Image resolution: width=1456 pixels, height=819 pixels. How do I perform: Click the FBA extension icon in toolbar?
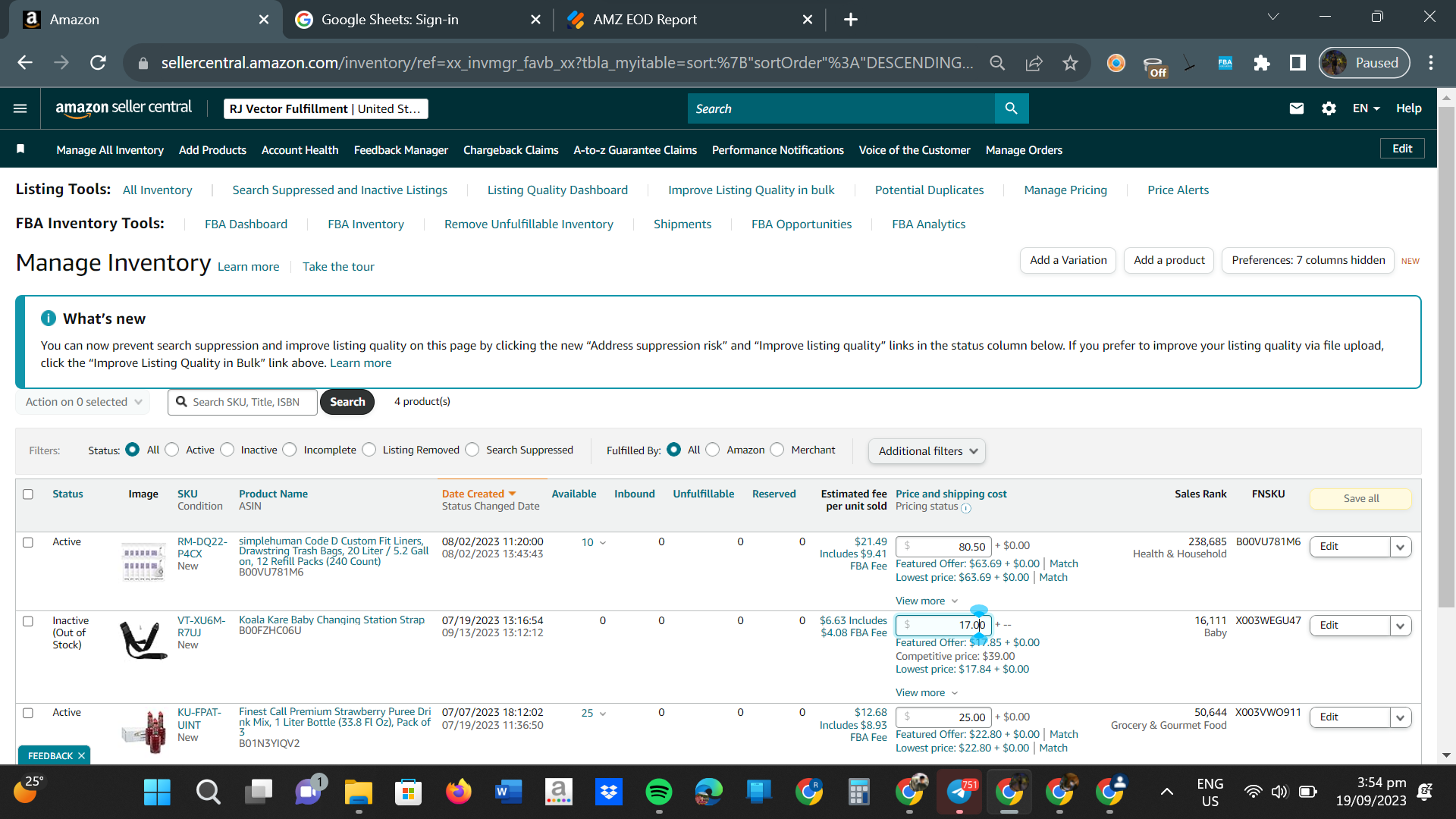tap(1225, 63)
